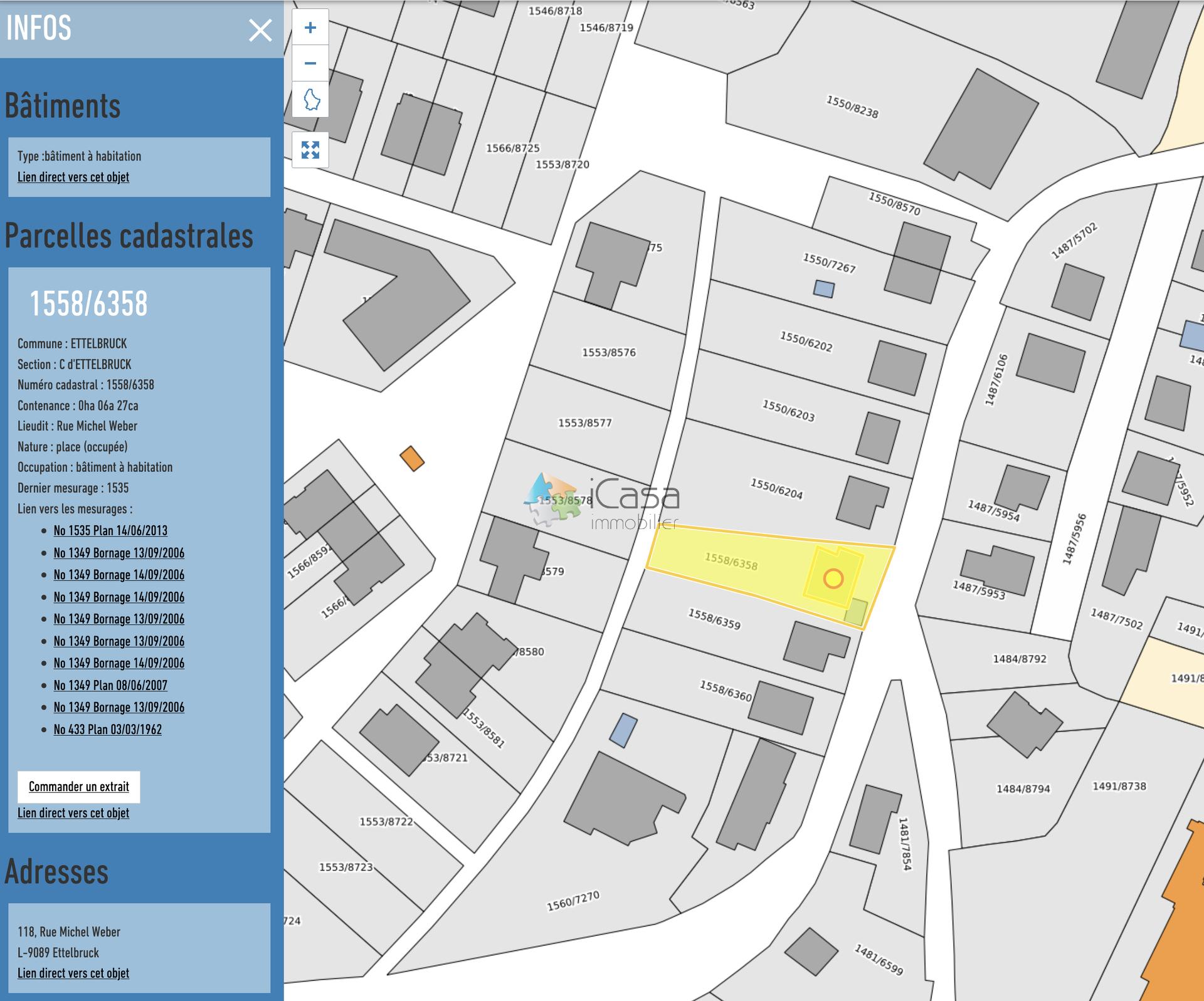Open No 1535 Plan 14/06/2013 link
The image size is (1204, 1001).
point(110,531)
